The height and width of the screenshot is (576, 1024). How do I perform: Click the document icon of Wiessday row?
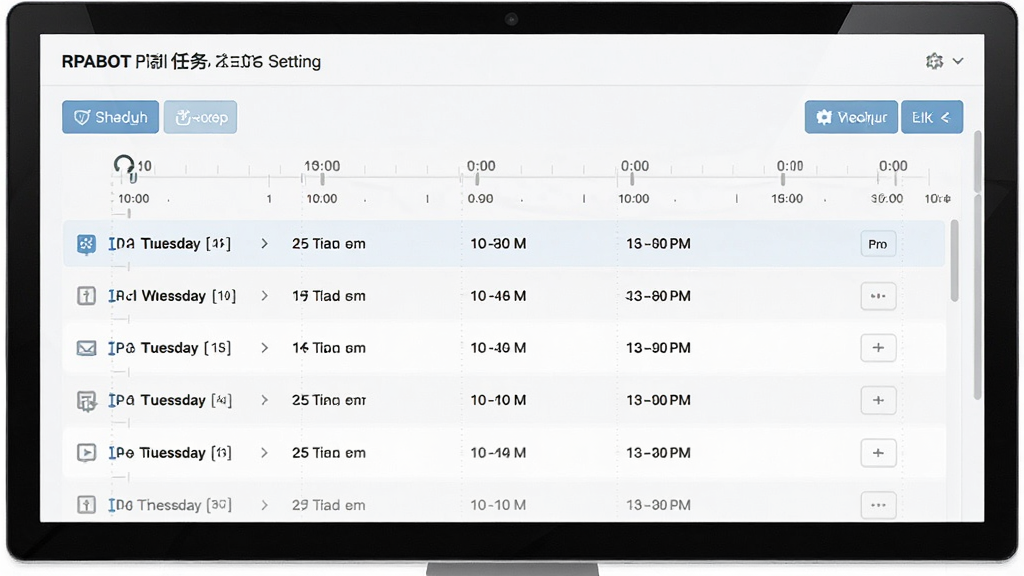[86, 296]
